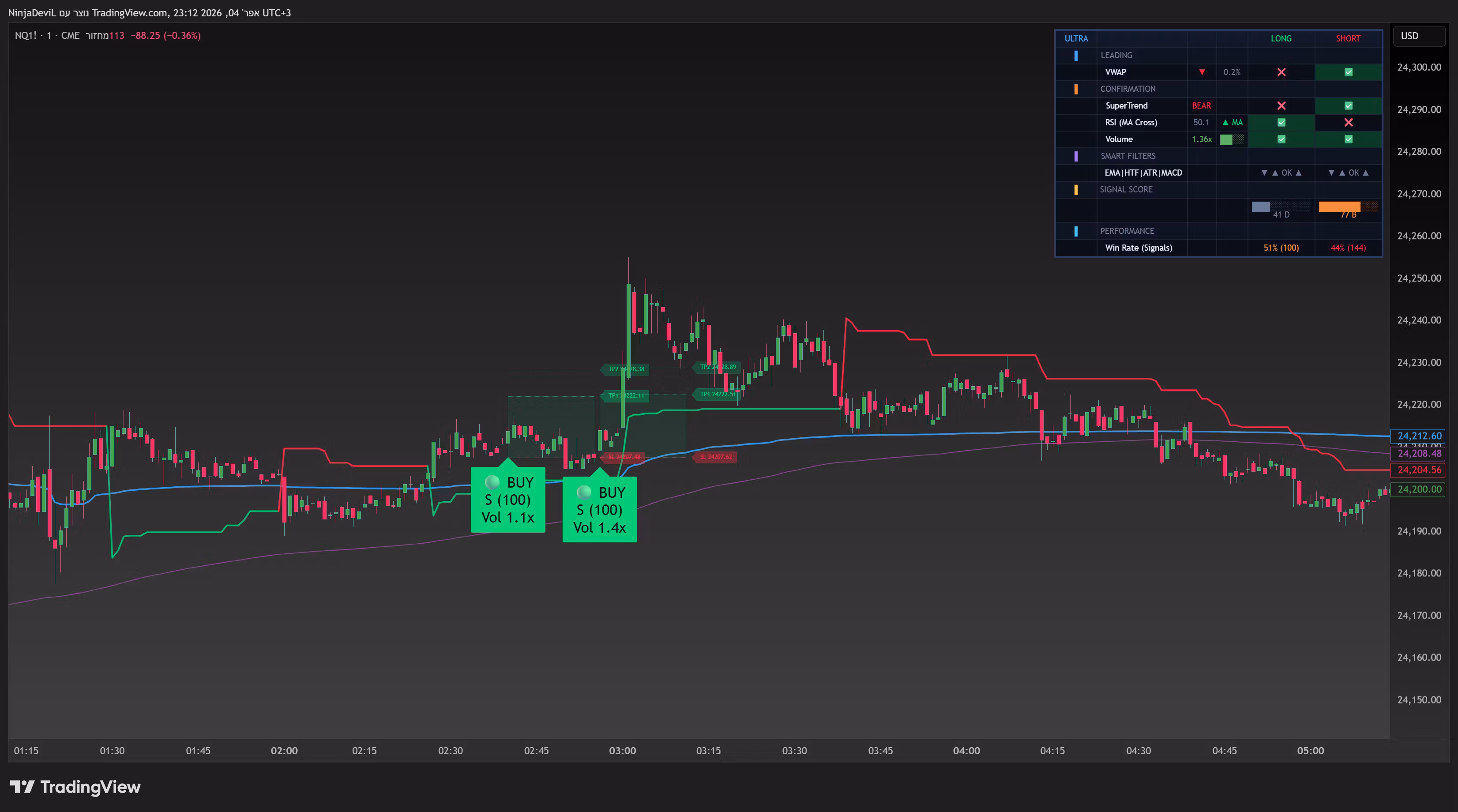Click the 24,150.00 price axis tick

tap(1419, 700)
